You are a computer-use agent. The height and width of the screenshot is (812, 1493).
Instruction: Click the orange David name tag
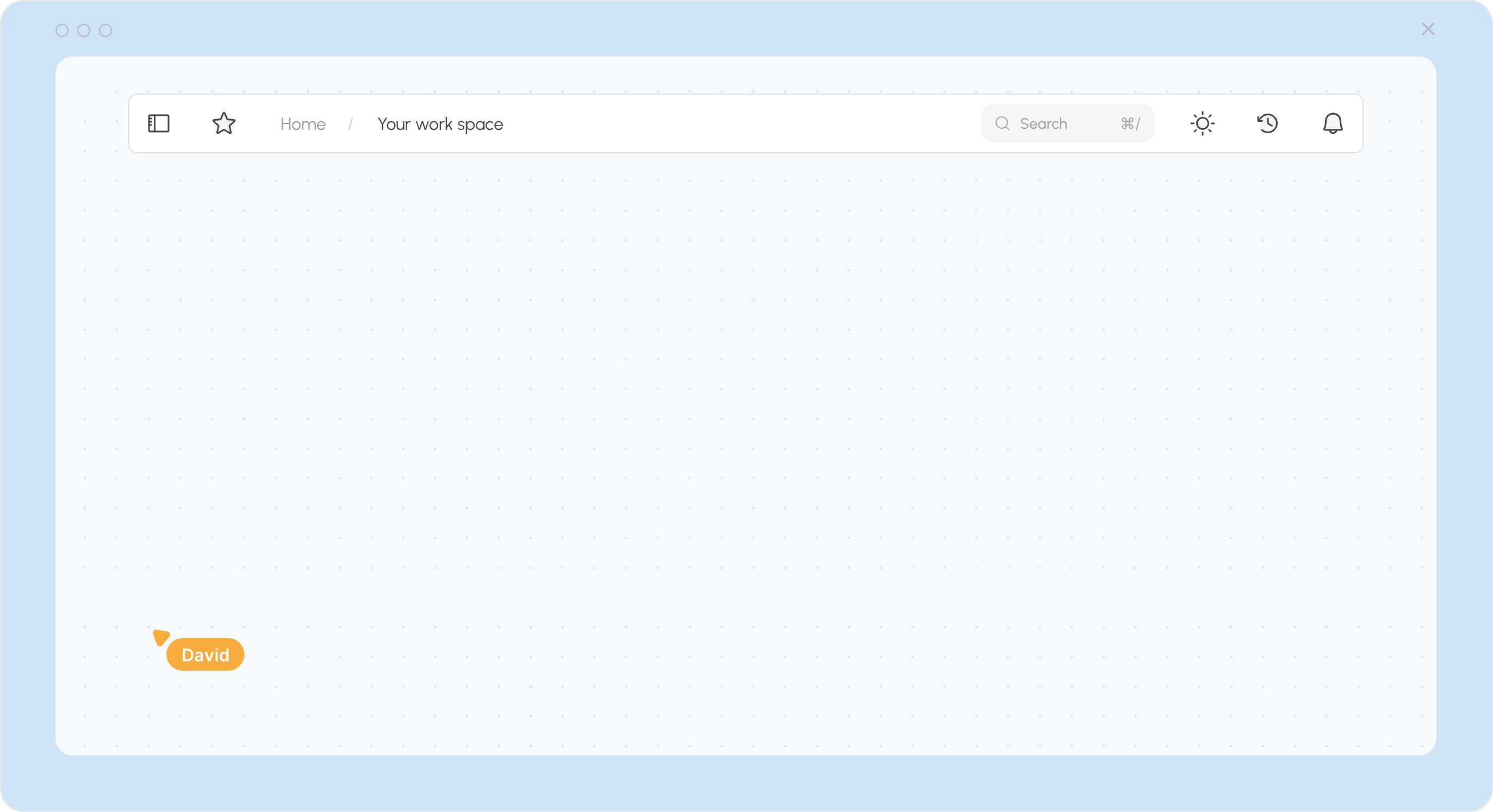[205, 654]
